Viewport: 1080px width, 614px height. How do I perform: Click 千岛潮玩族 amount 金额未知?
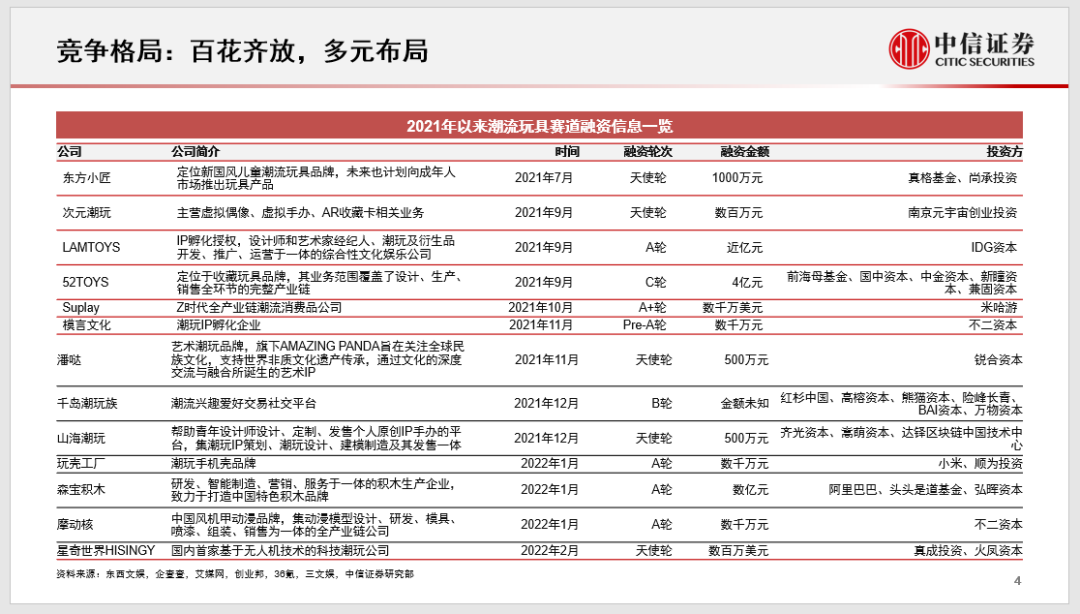click(x=745, y=403)
